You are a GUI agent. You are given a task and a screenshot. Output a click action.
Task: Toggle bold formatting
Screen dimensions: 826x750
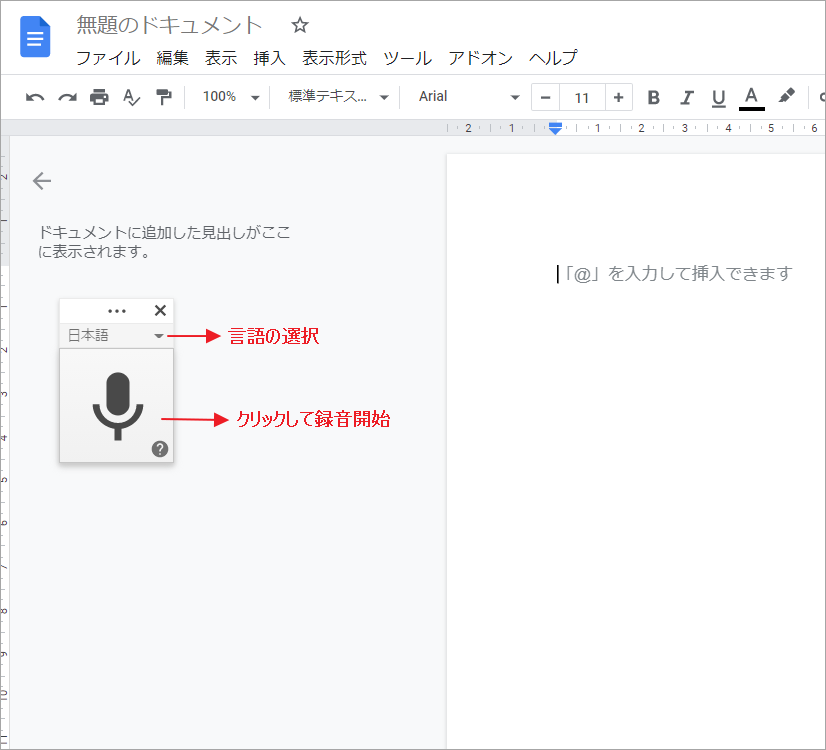pos(654,97)
